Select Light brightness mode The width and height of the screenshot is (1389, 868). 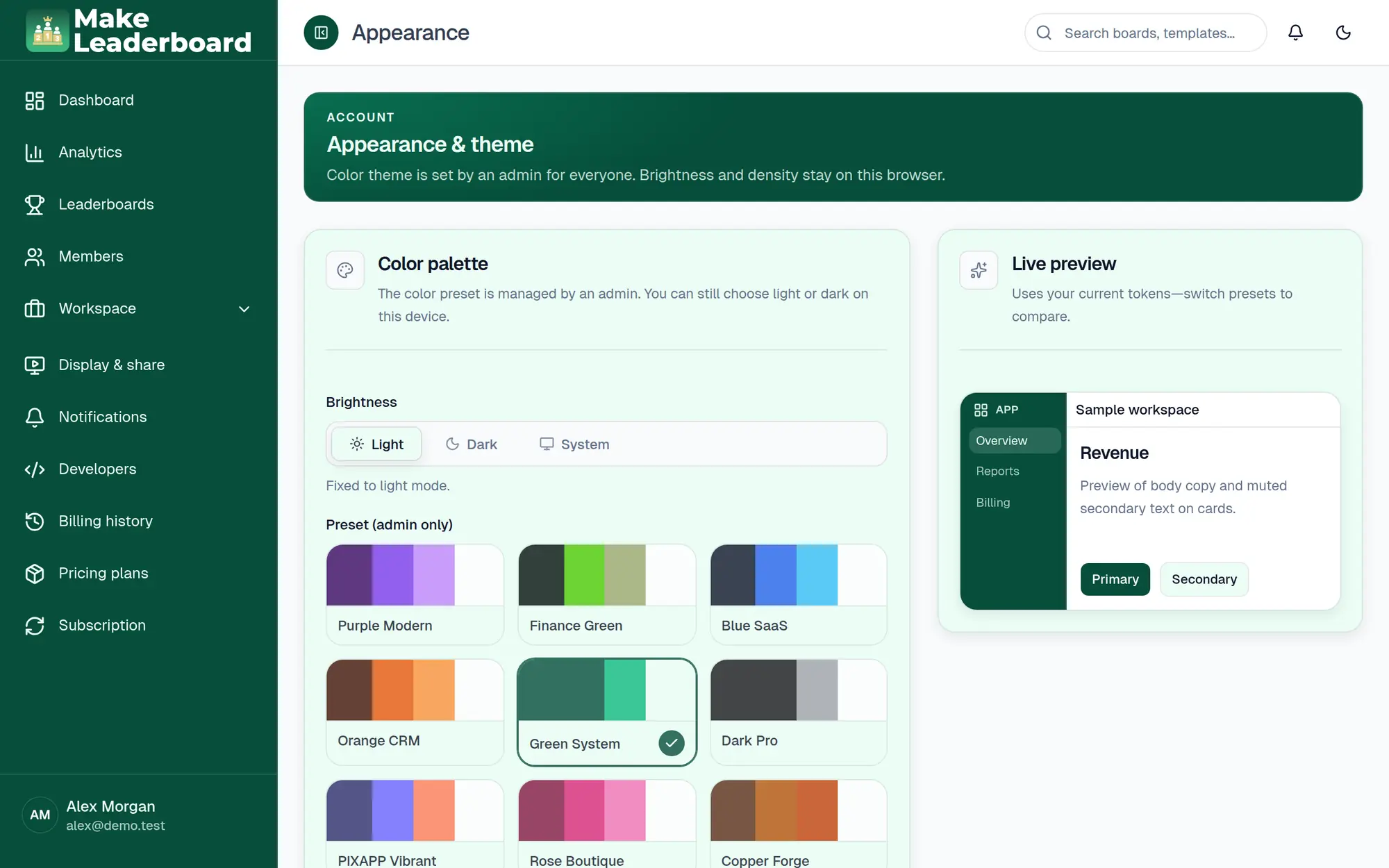(376, 444)
